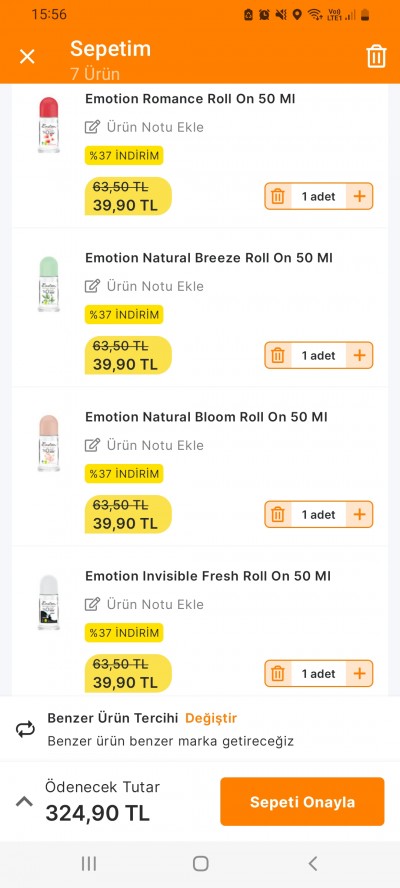Add another Invisible Fresh Roll On

pyautogui.click(x=359, y=674)
